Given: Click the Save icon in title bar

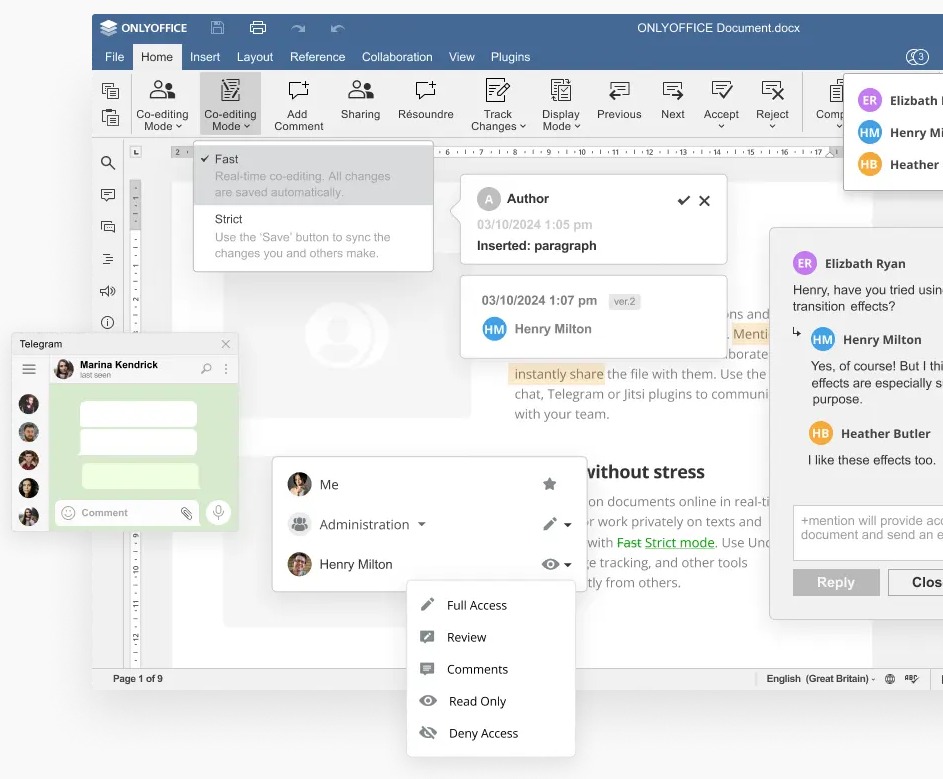Looking at the screenshot, I should 218,28.
